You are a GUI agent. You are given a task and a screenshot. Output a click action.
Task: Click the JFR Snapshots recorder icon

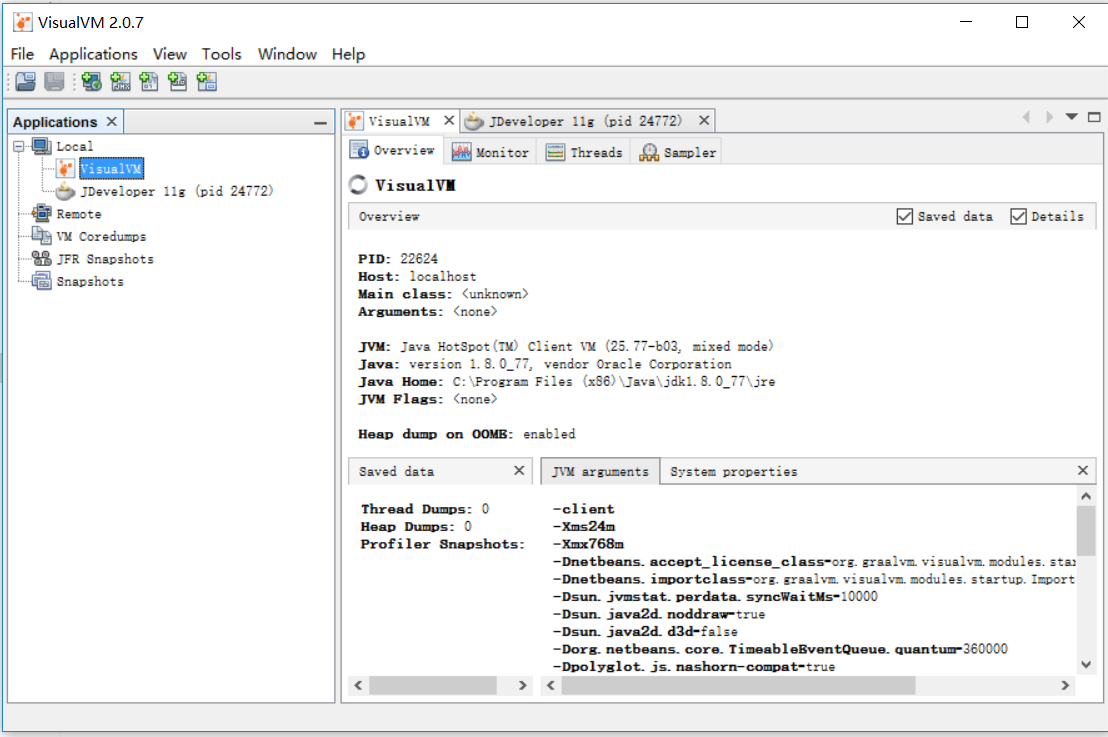coord(42,259)
